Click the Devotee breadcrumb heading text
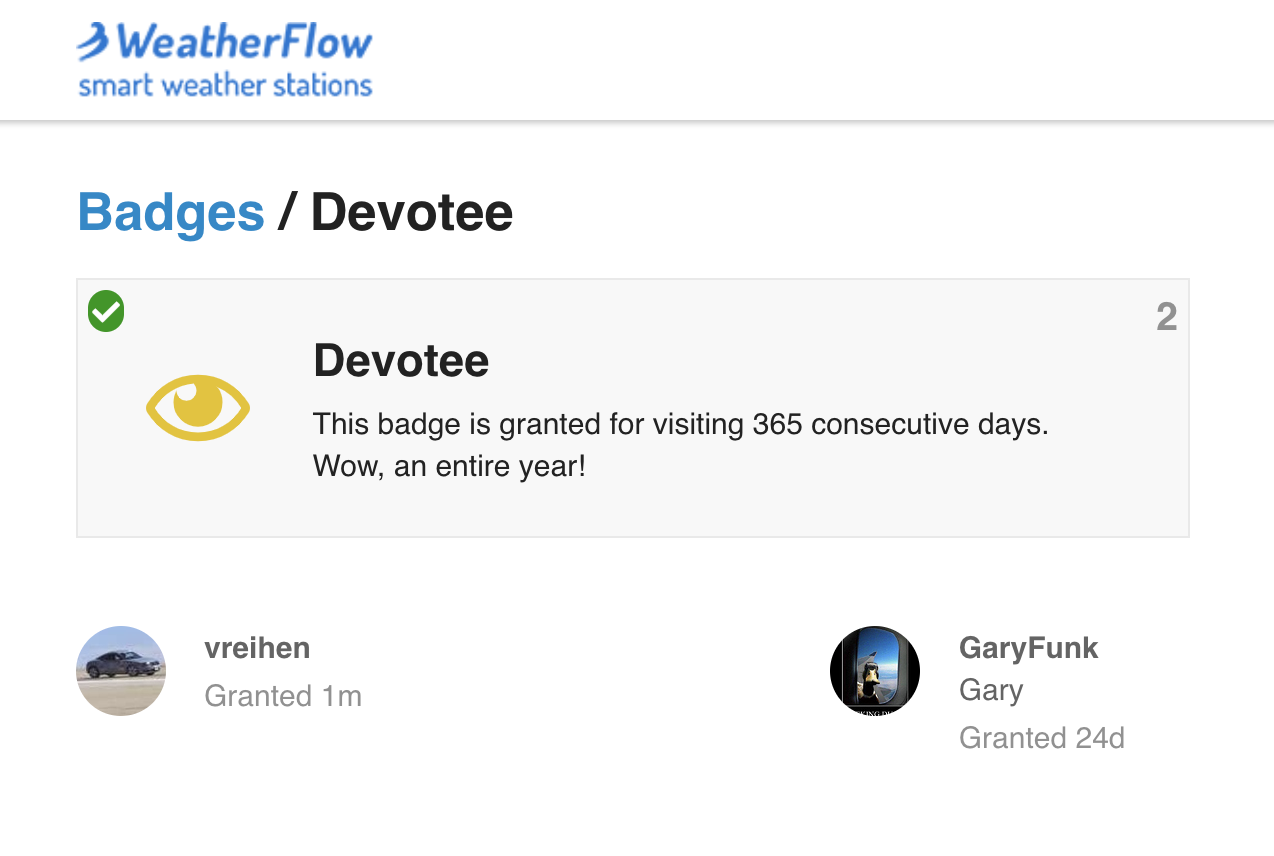 click(x=411, y=212)
